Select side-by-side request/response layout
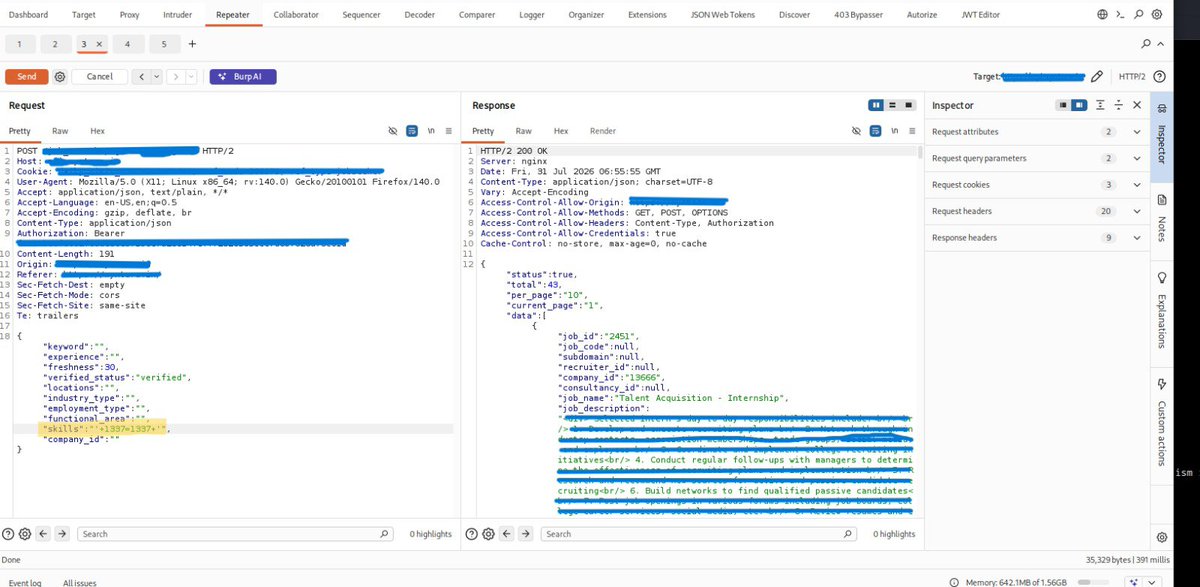Viewport: 1200px width, 587px height. [x=876, y=105]
